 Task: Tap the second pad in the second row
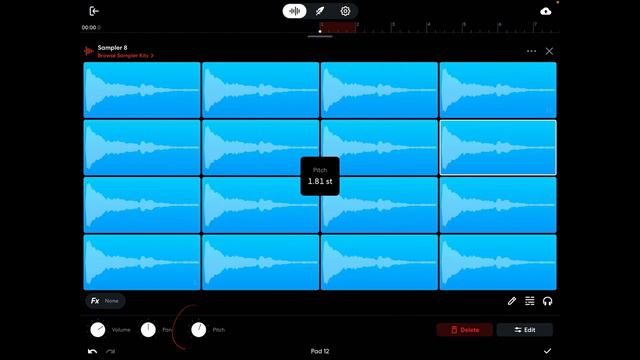coord(260,147)
